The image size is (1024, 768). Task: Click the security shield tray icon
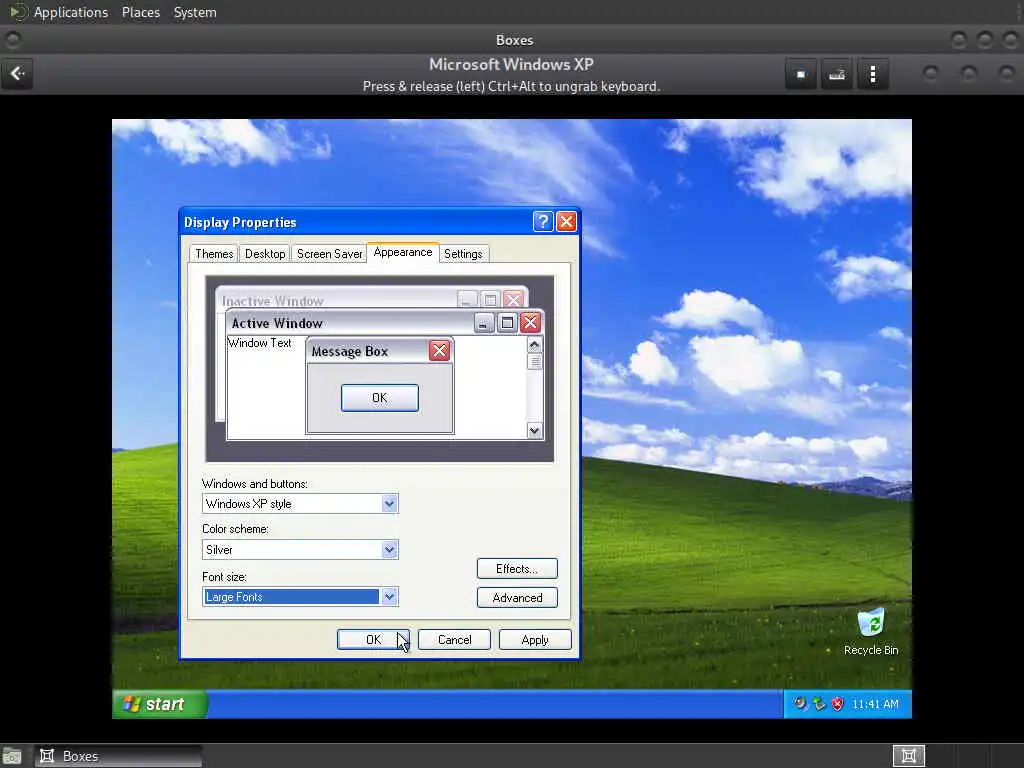(x=838, y=704)
